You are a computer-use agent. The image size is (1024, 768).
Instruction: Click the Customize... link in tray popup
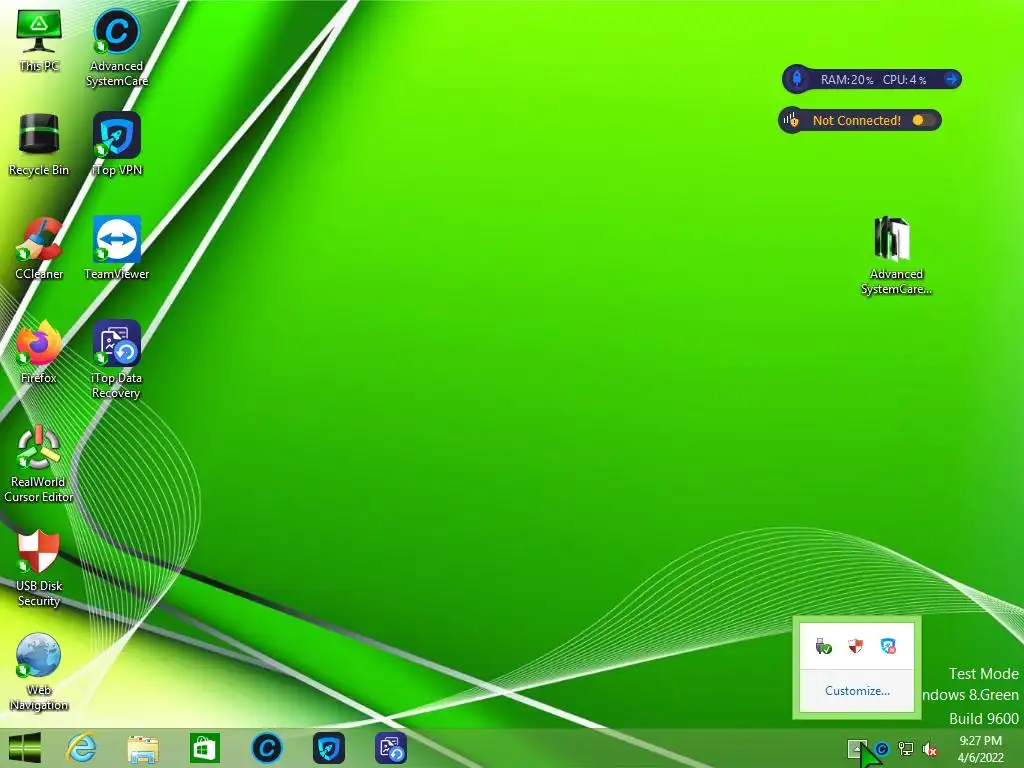857,691
